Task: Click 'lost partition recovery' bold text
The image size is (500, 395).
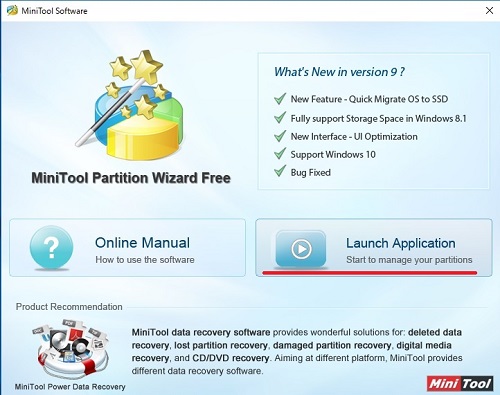Action: pos(220,345)
